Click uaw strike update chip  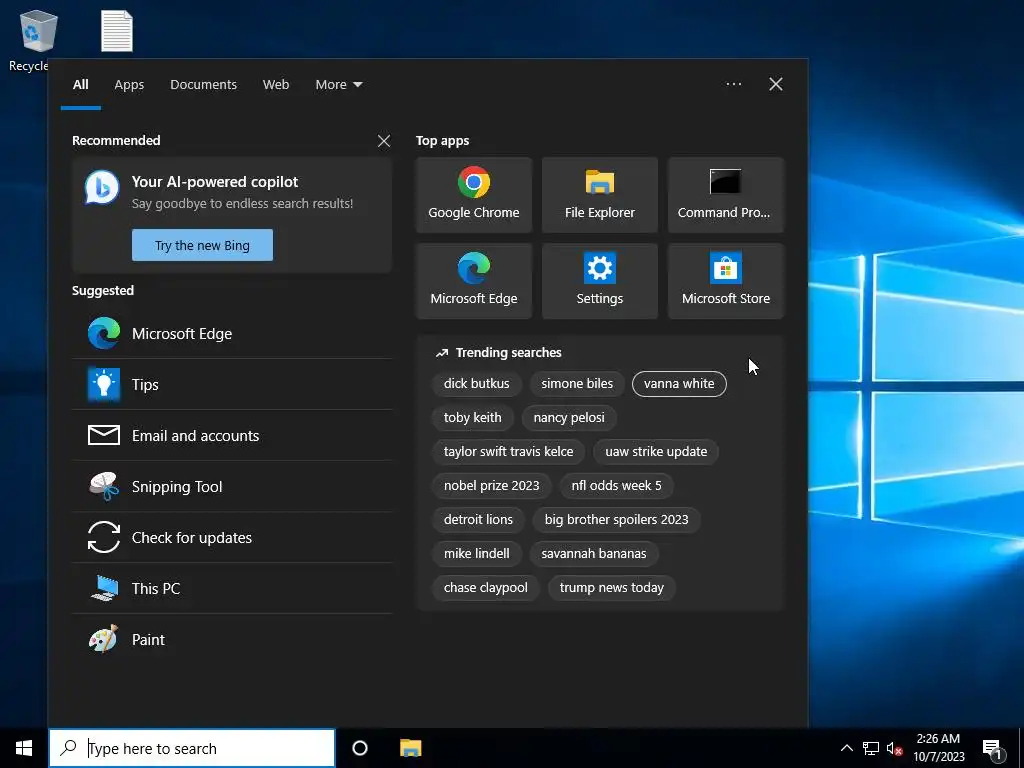pyautogui.click(x=656, y=451)
